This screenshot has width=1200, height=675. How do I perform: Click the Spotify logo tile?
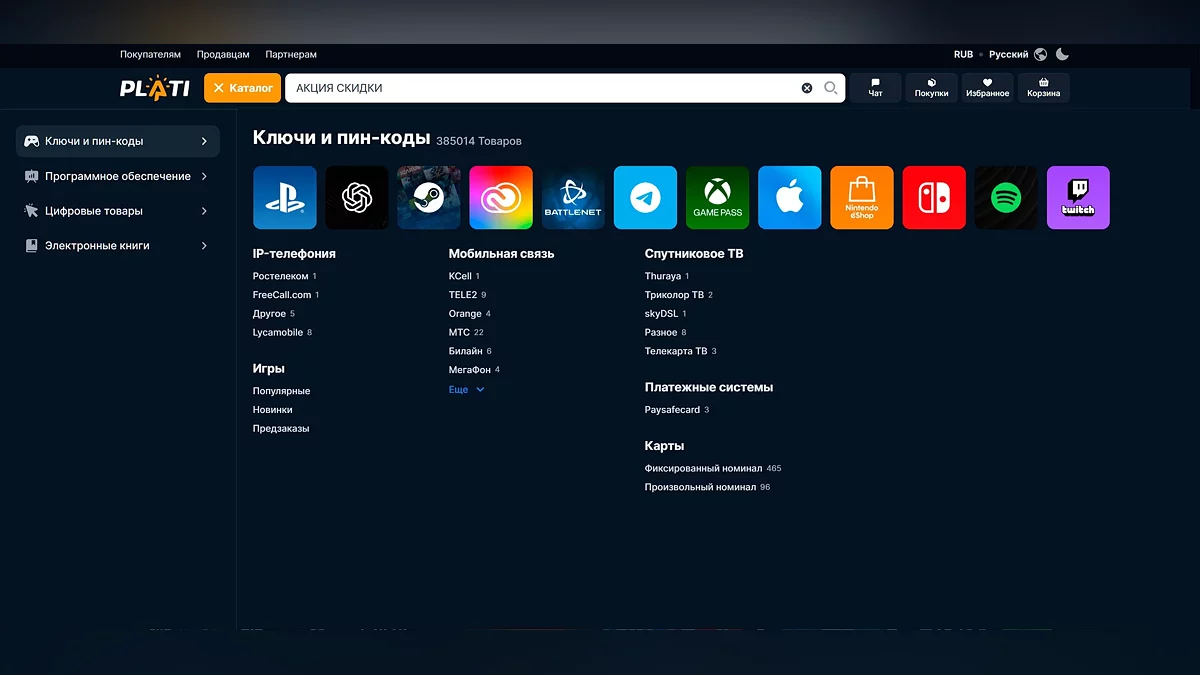point(1006,198)
